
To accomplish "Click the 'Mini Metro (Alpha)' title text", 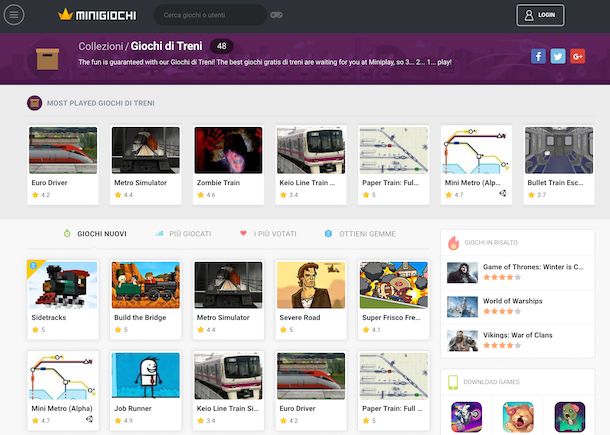I will click(x=62, y=409).
